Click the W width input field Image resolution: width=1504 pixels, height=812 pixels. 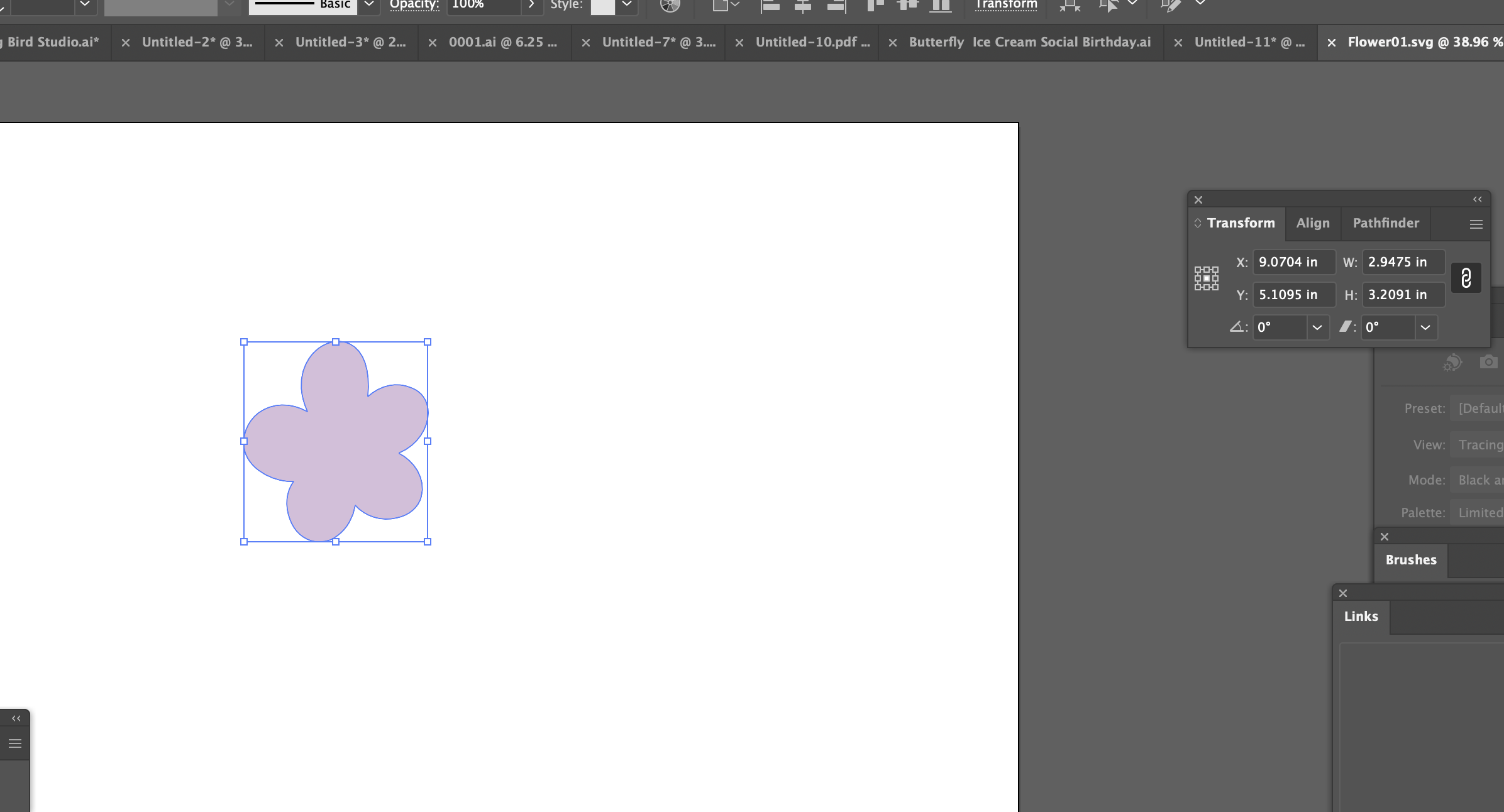click(x=1403, y=262)
